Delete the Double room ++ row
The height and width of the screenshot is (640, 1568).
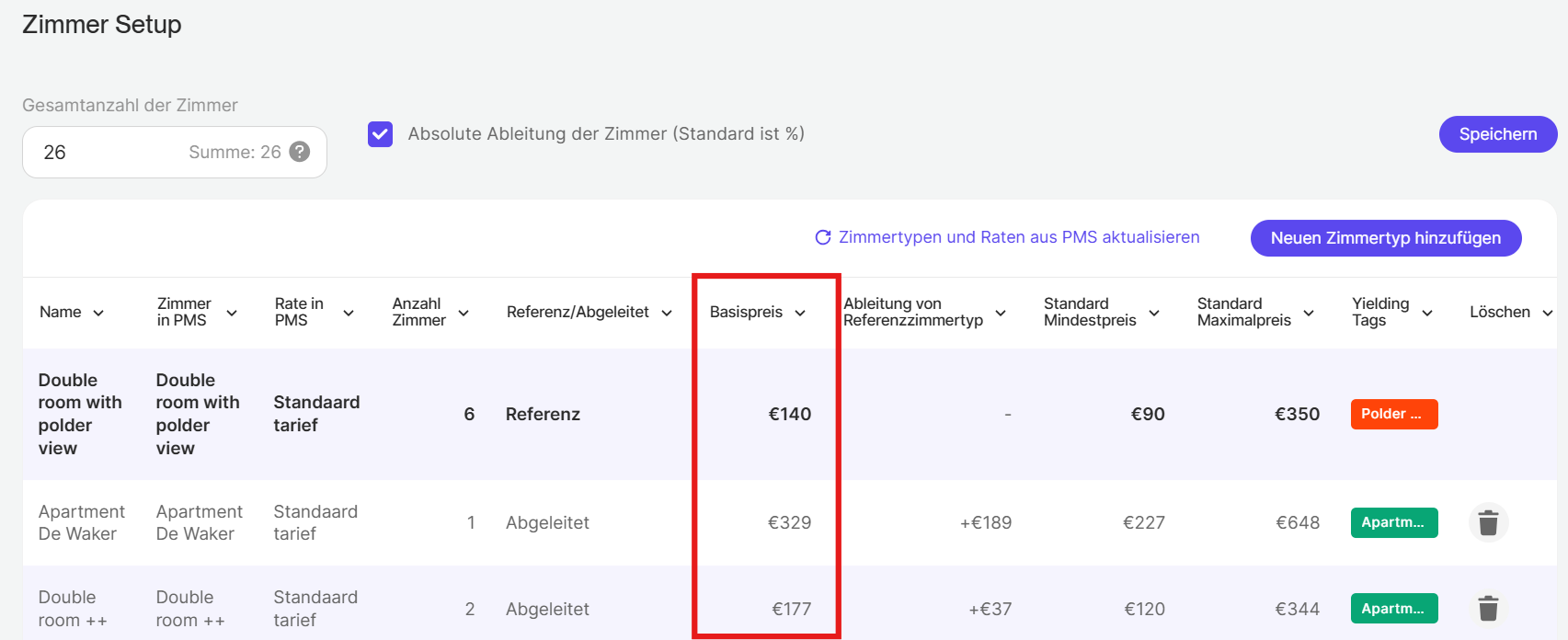tap(1488, 609)
